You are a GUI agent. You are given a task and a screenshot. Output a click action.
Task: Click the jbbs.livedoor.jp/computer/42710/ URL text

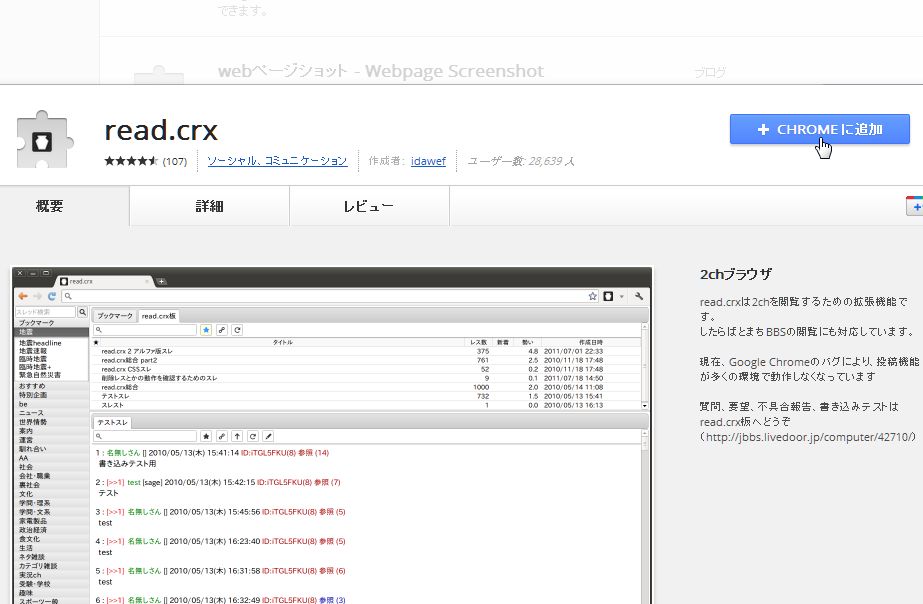(810, 437)
